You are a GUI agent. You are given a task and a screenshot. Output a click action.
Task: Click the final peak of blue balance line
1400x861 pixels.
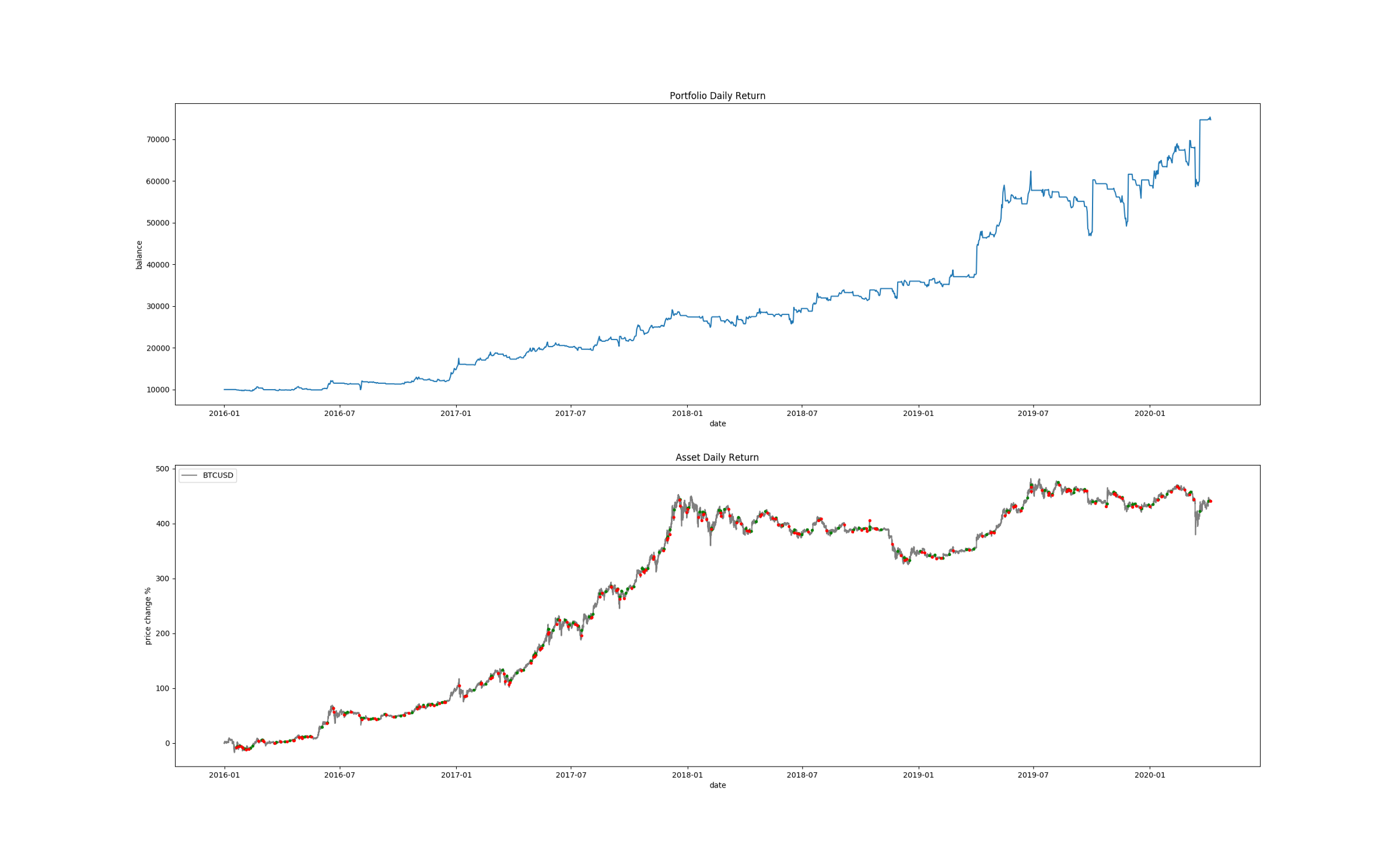[1209, 118]
